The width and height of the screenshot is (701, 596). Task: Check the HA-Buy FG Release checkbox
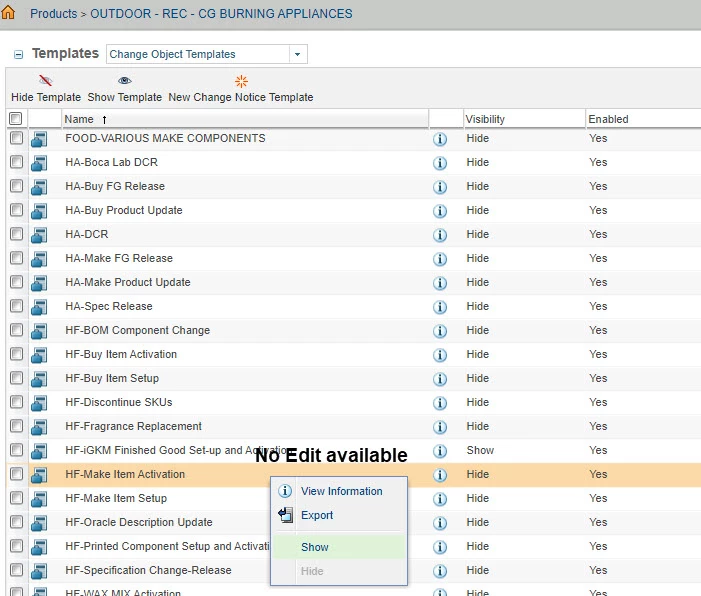tap(17, 186)
